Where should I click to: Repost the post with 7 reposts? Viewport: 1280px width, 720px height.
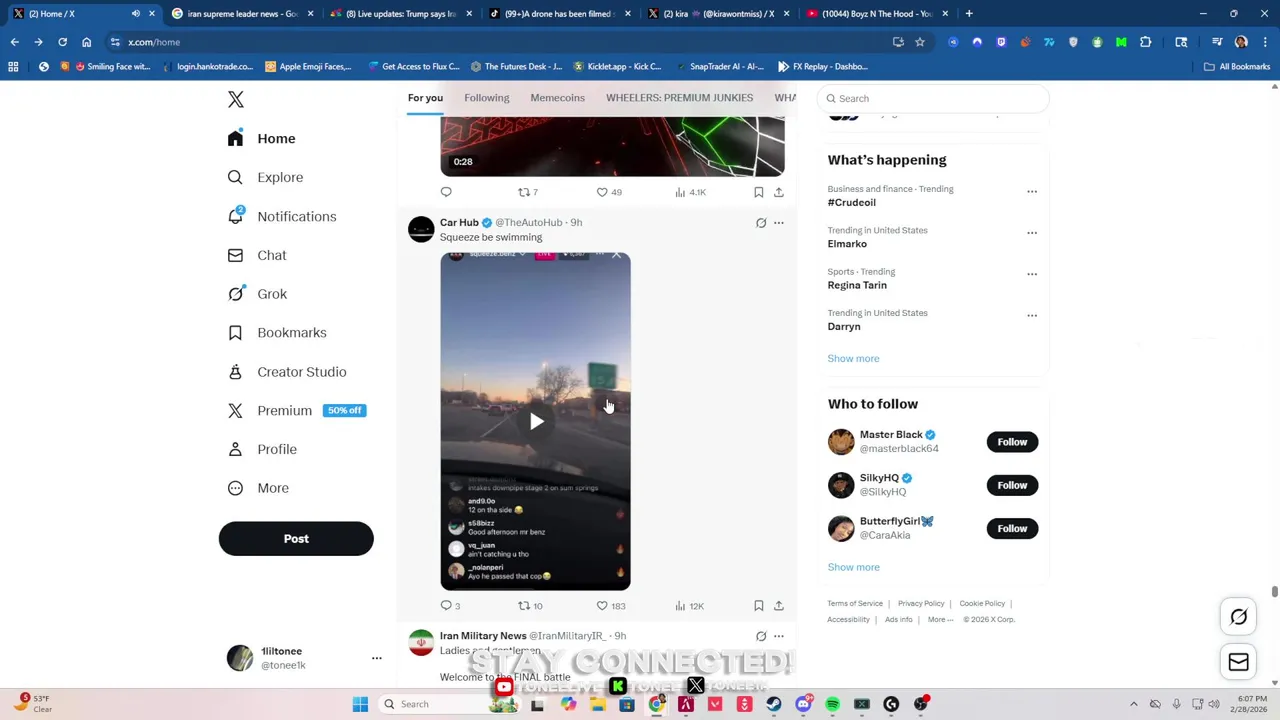pyautogui.click(x=527, y=192)
